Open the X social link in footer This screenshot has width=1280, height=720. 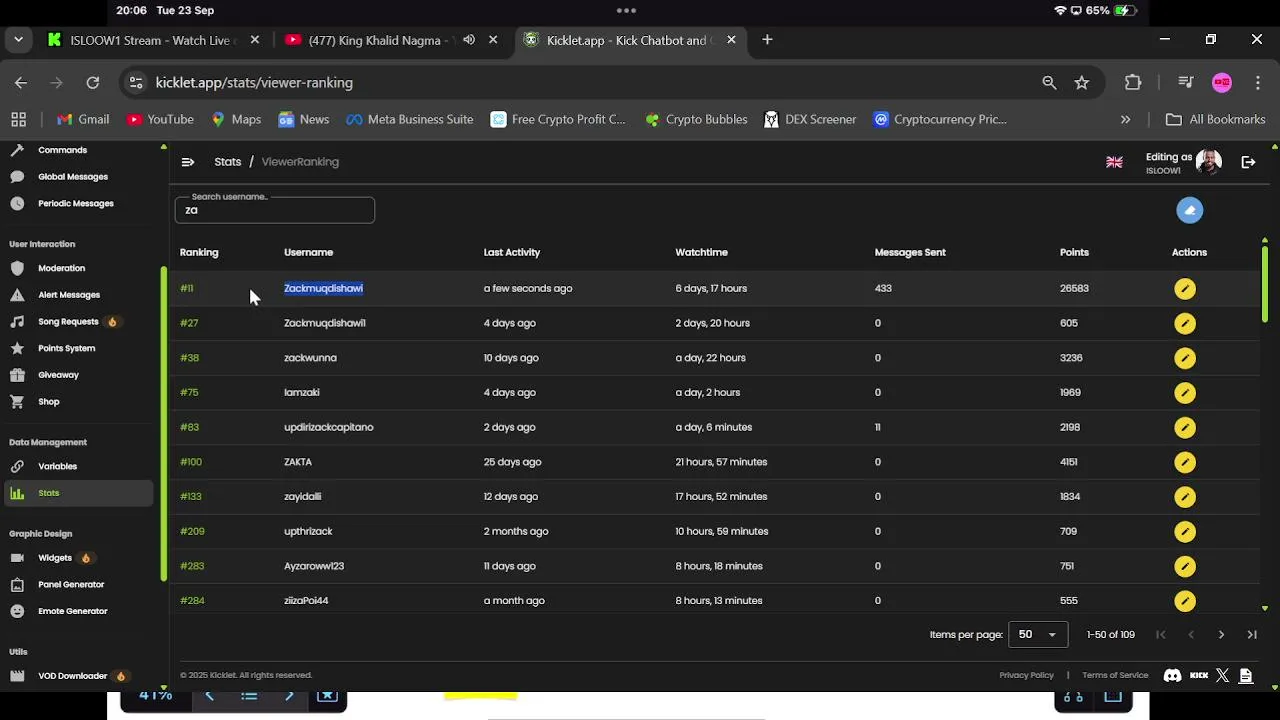pyautogui.click(x=1222, y=676)
